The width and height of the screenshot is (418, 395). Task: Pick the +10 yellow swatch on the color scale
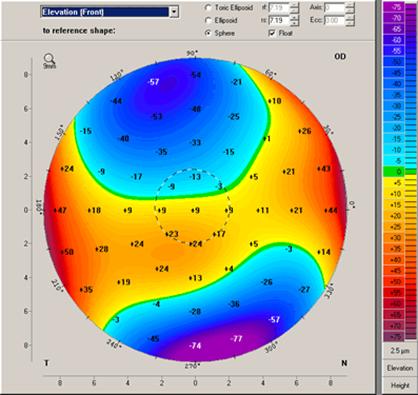(394, 194)
